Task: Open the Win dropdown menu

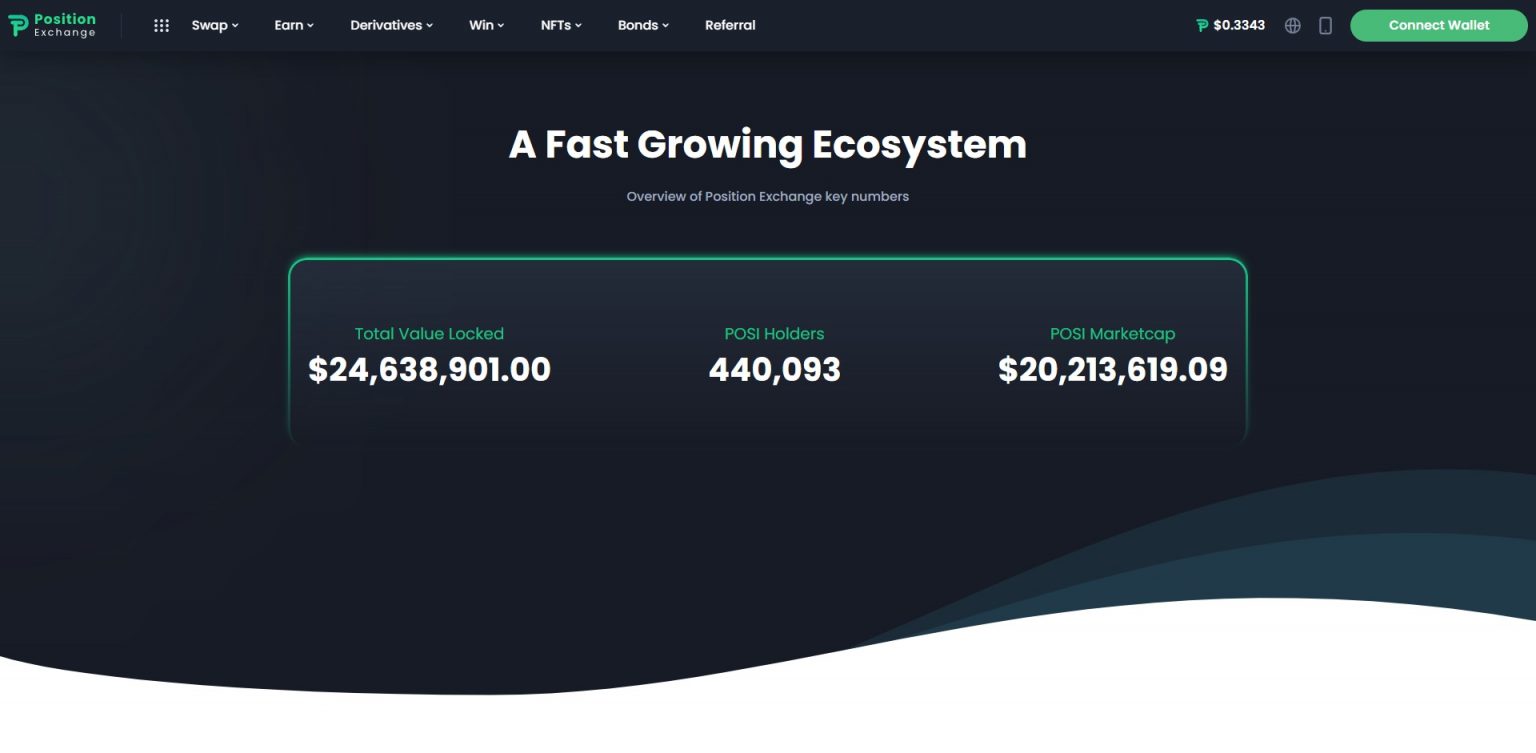Action: click(x=481, y=25)
